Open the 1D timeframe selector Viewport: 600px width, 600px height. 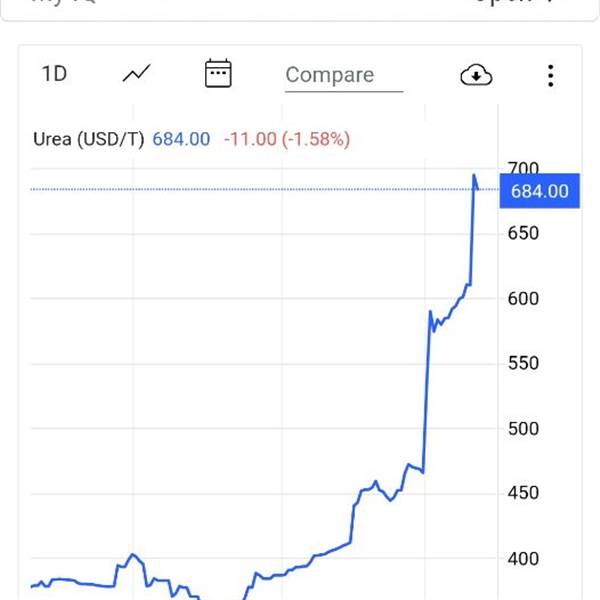[54, 74]
